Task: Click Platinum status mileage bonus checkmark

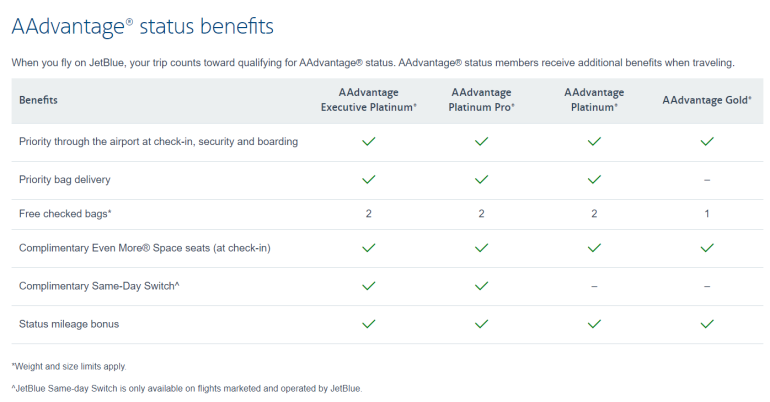Action: pyautogui.click(x=594, y=324)
